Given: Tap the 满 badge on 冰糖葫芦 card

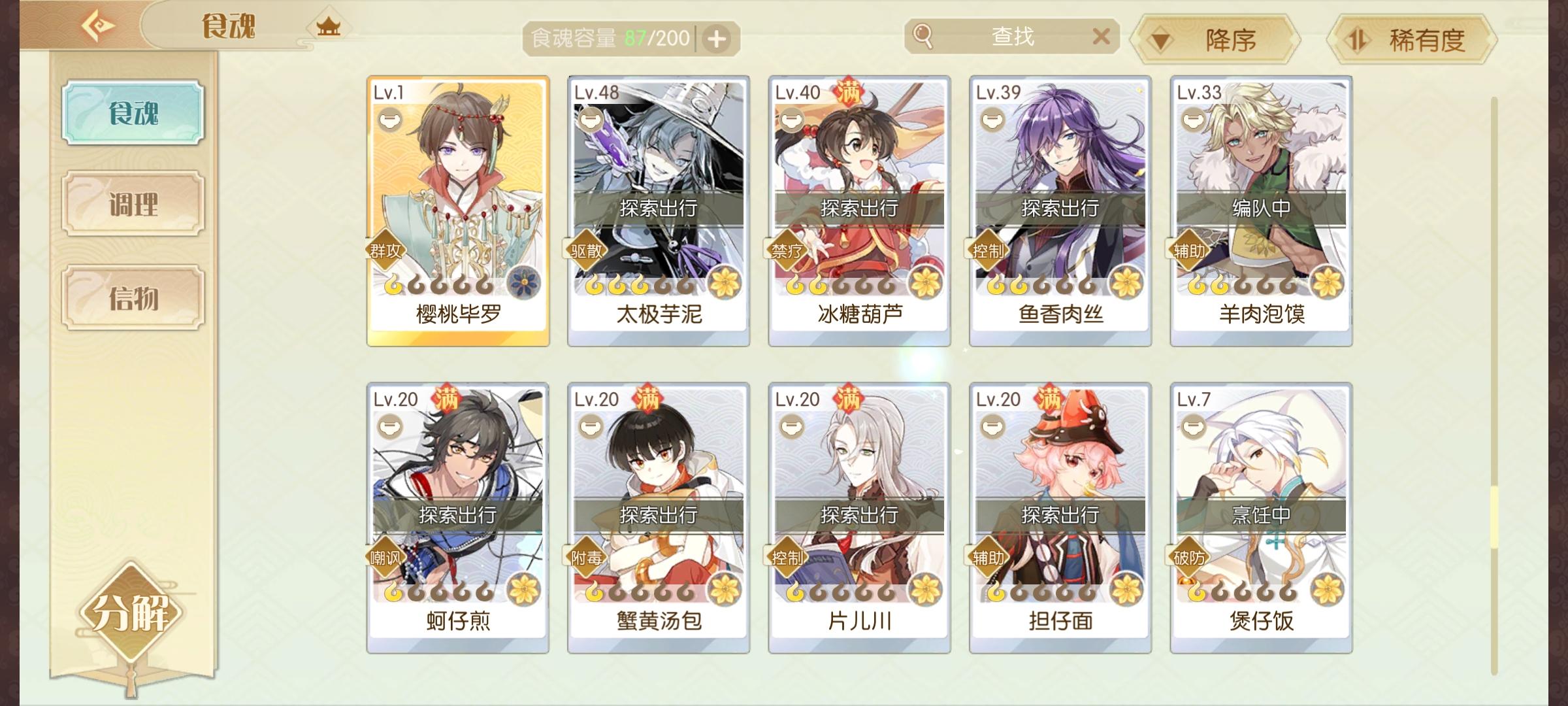Looking at the screenshot, I should (x=847, y=93).
